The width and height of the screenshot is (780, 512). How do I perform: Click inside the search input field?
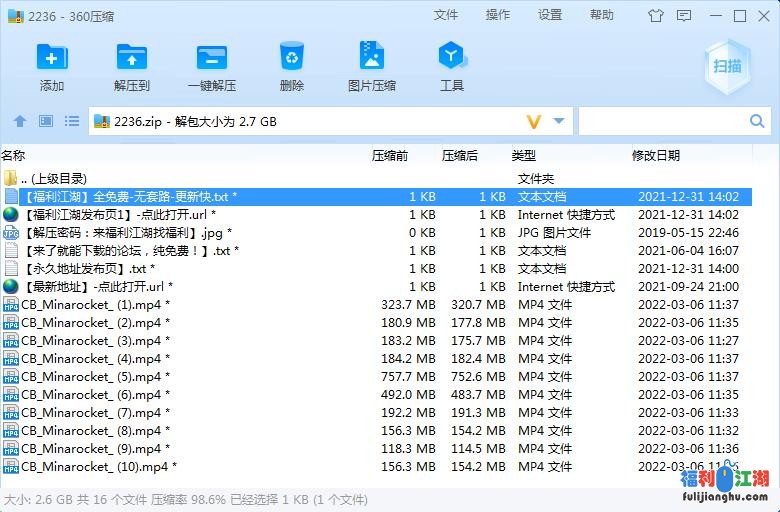tap(660, 122)
